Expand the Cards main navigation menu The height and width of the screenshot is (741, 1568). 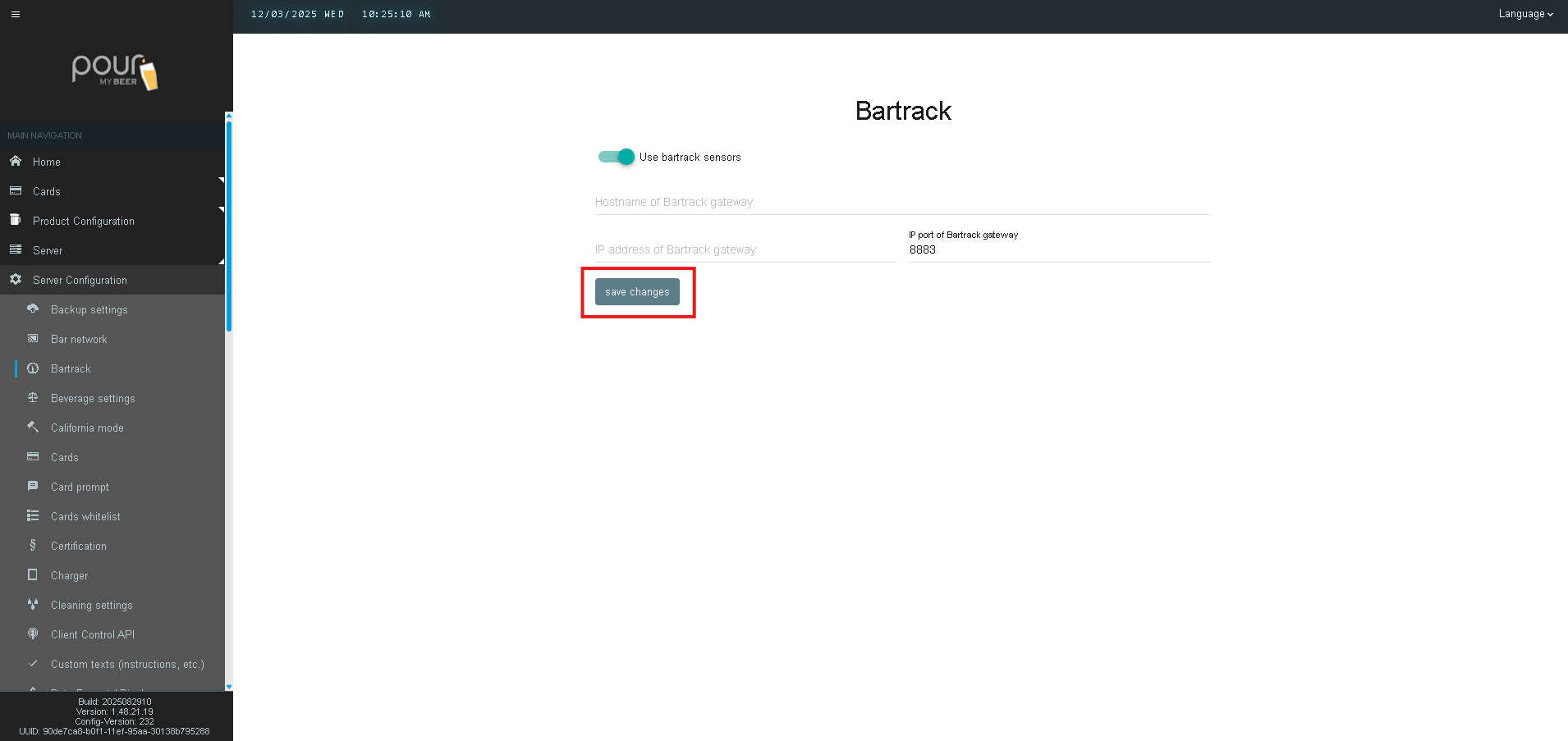[47, 191]
